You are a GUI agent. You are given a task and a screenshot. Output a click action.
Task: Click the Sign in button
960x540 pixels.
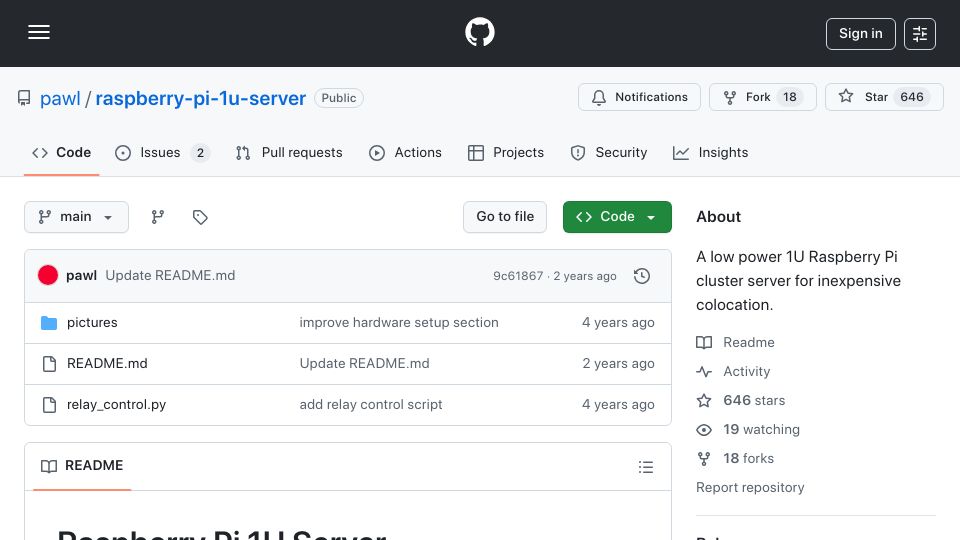point(860,34)
